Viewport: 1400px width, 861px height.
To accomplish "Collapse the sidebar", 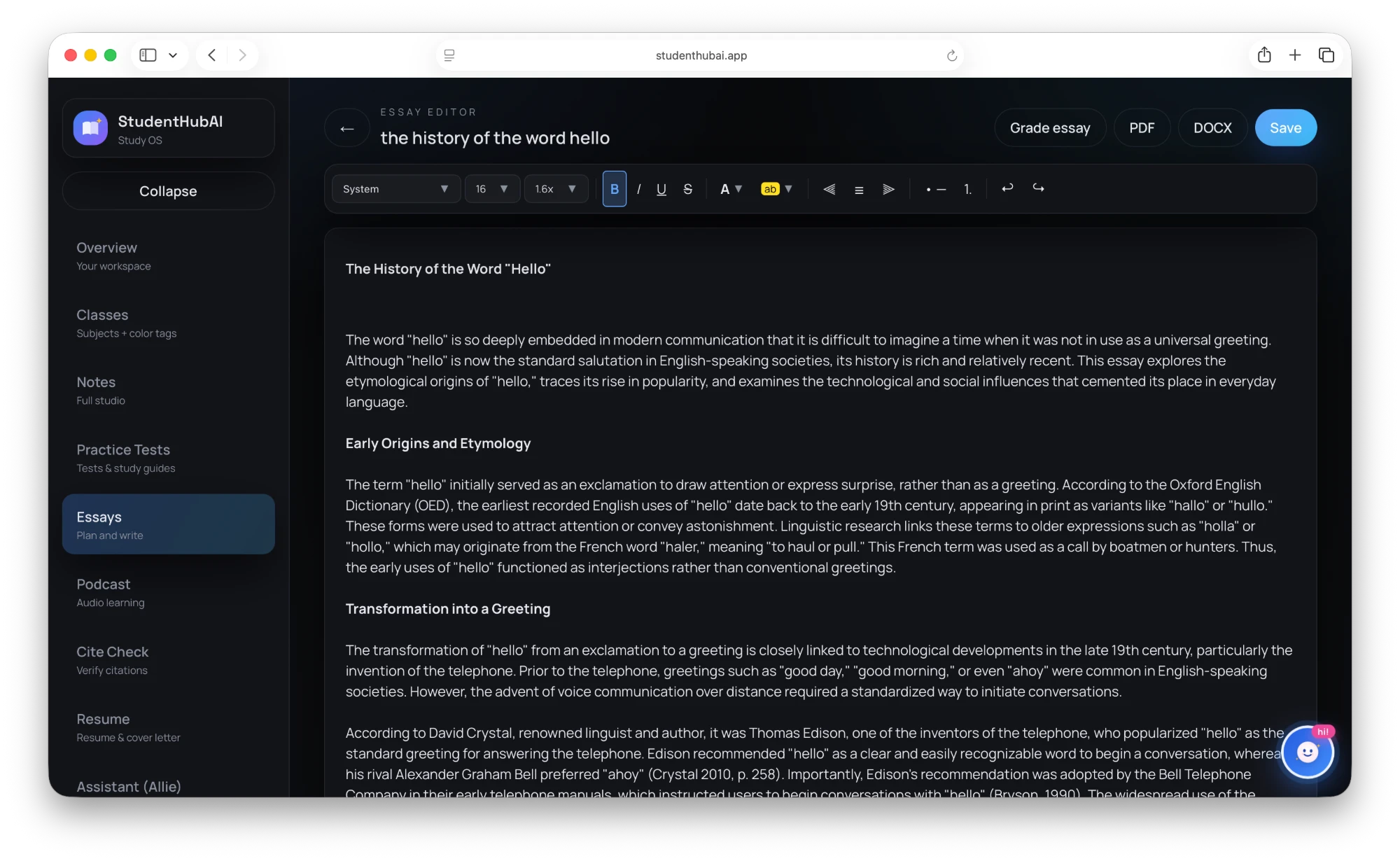I will click(x=168, y=191).
